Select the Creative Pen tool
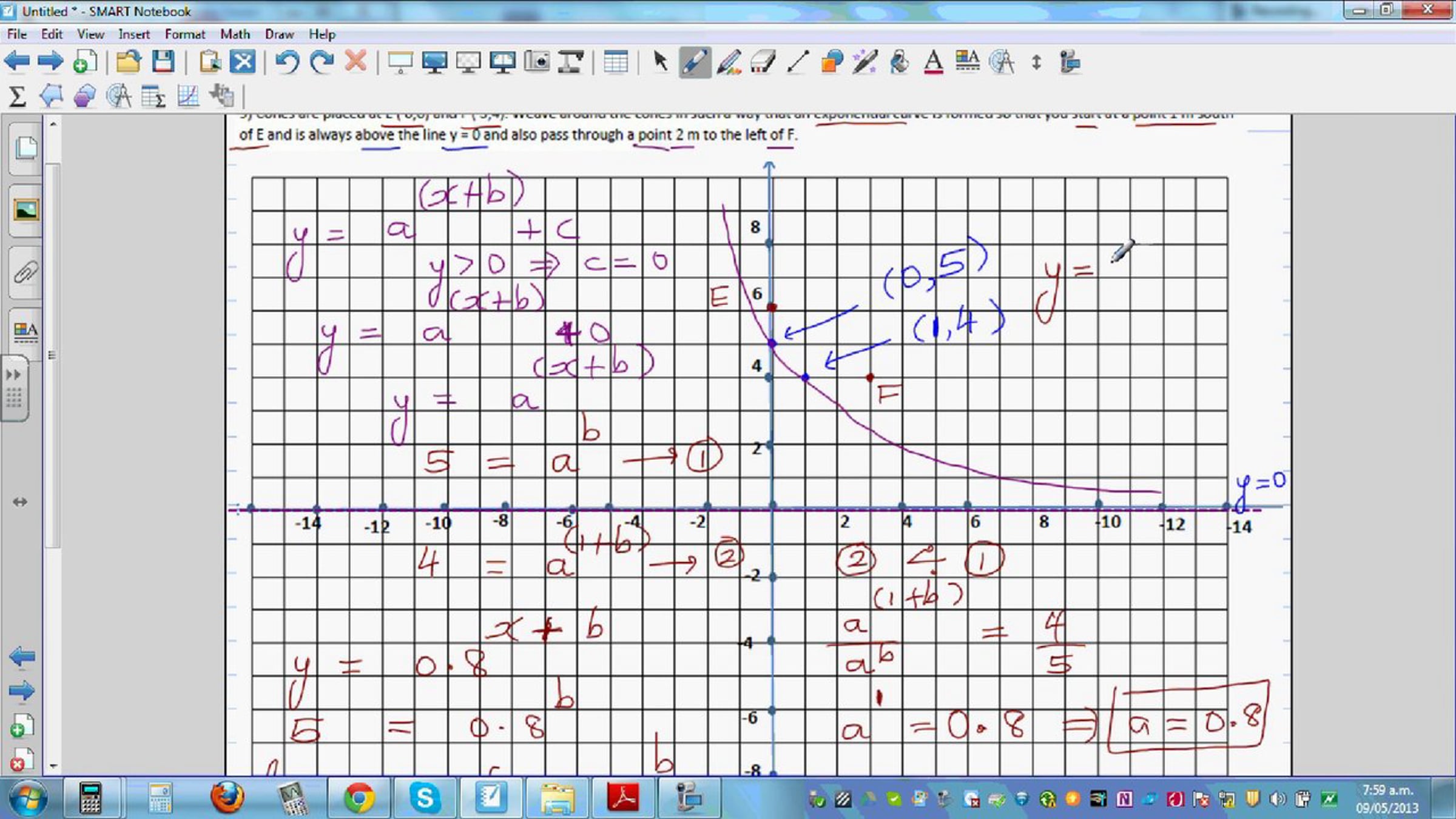 pyautogui.click(x=729, y=62)
